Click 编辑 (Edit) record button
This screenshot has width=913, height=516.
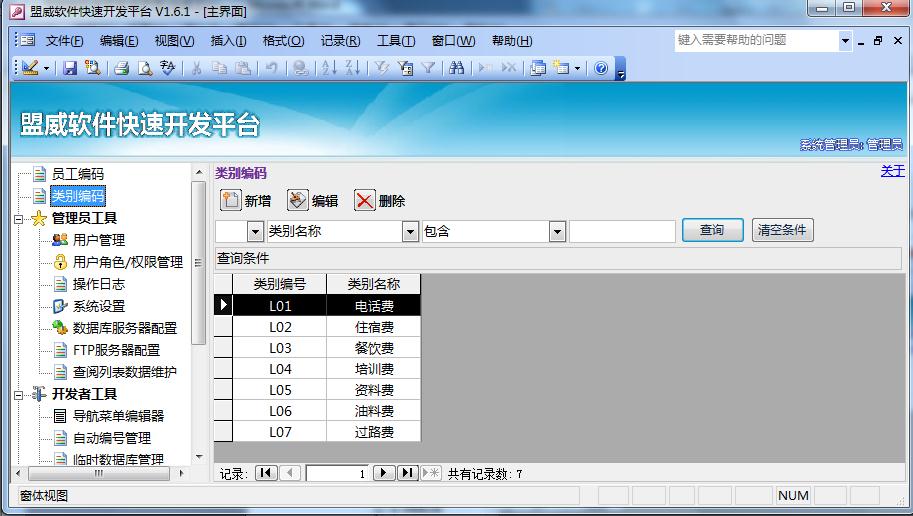tap(313, 200)
